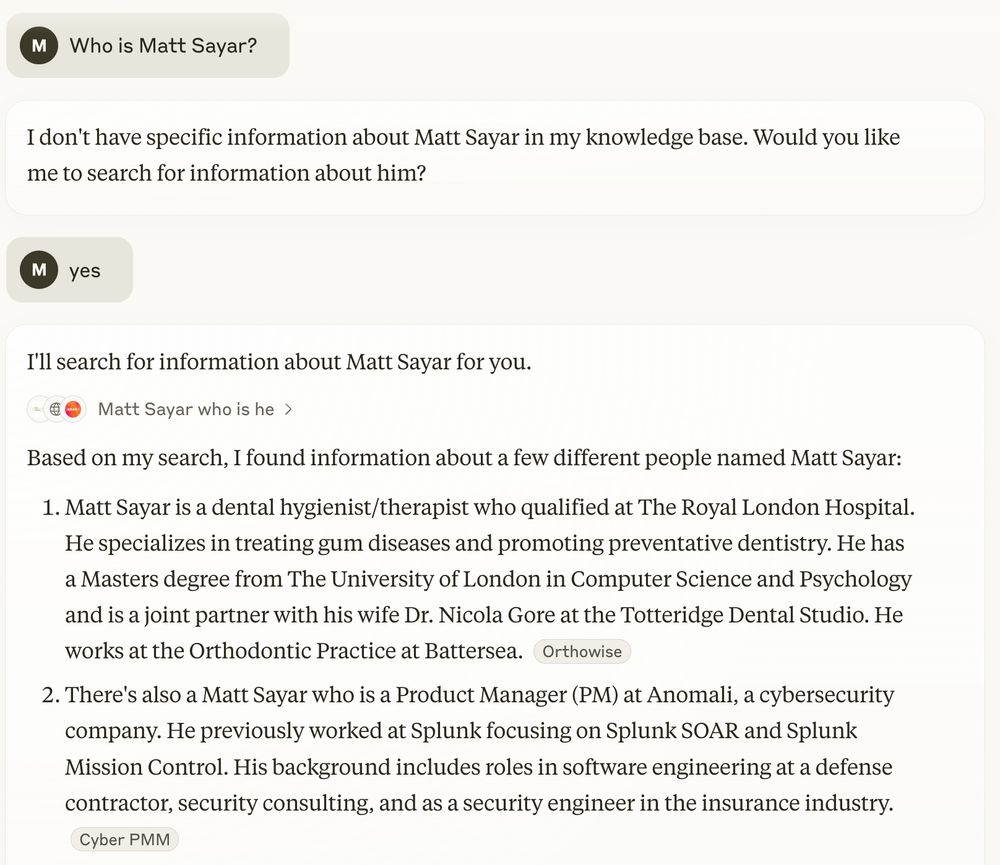Screen dimensions: 1000x865
Task: Click the 'Orthodontic Practice at Battersea' text
Action: click(356, 650)
